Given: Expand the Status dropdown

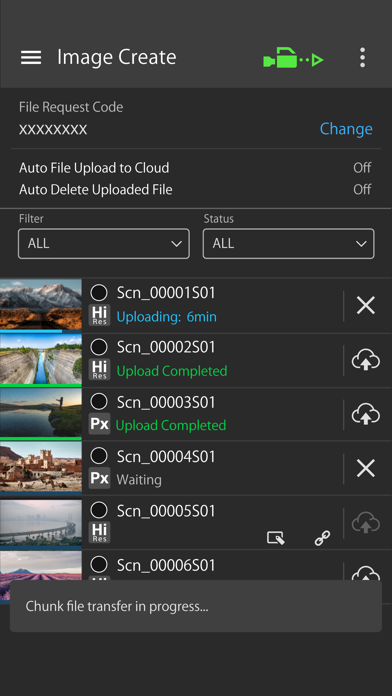Looking at the screenshot, I should [289, 244].
